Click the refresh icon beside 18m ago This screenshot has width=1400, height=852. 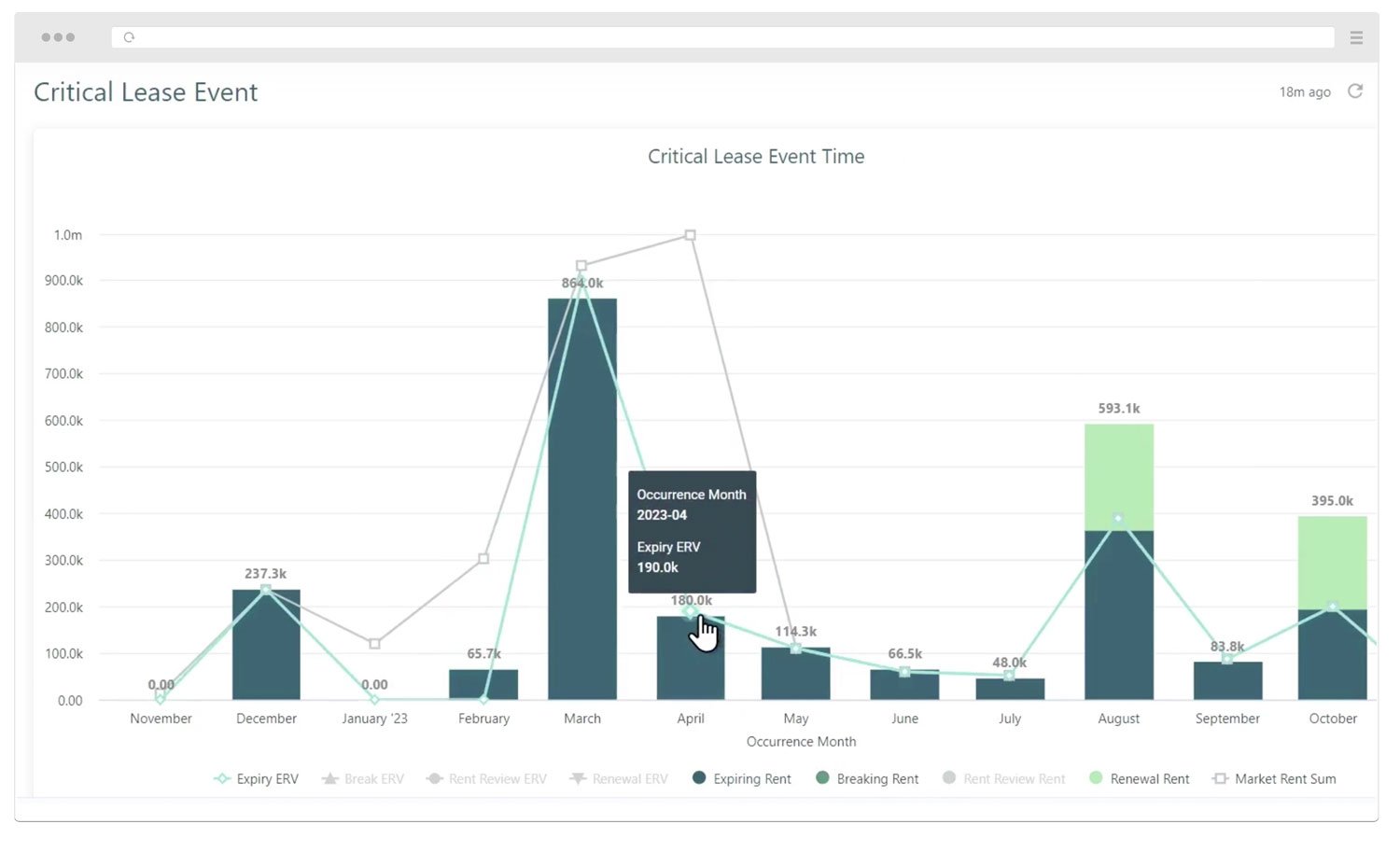[x=1355, y=91]
